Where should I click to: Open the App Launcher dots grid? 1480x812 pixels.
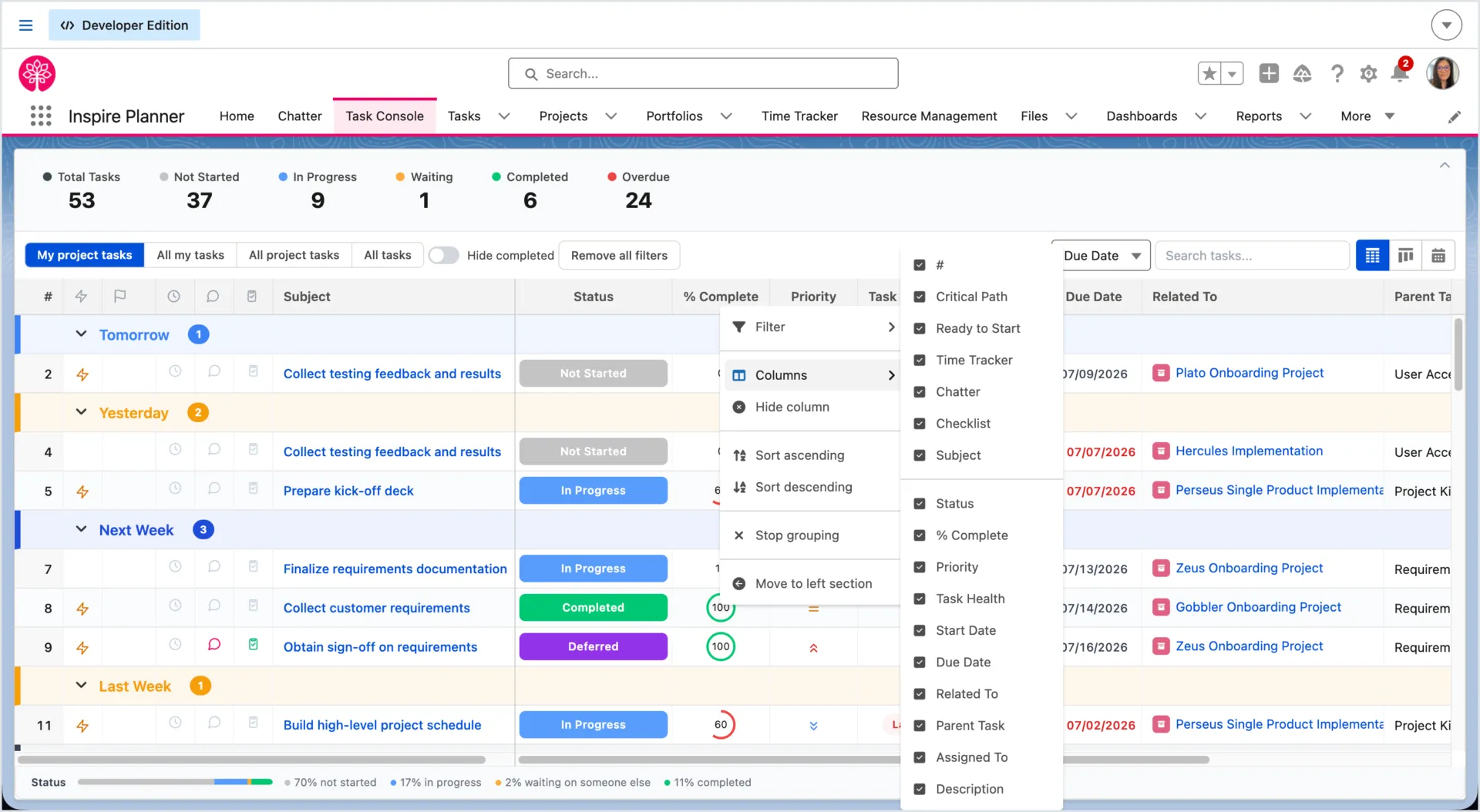(41, 116)
